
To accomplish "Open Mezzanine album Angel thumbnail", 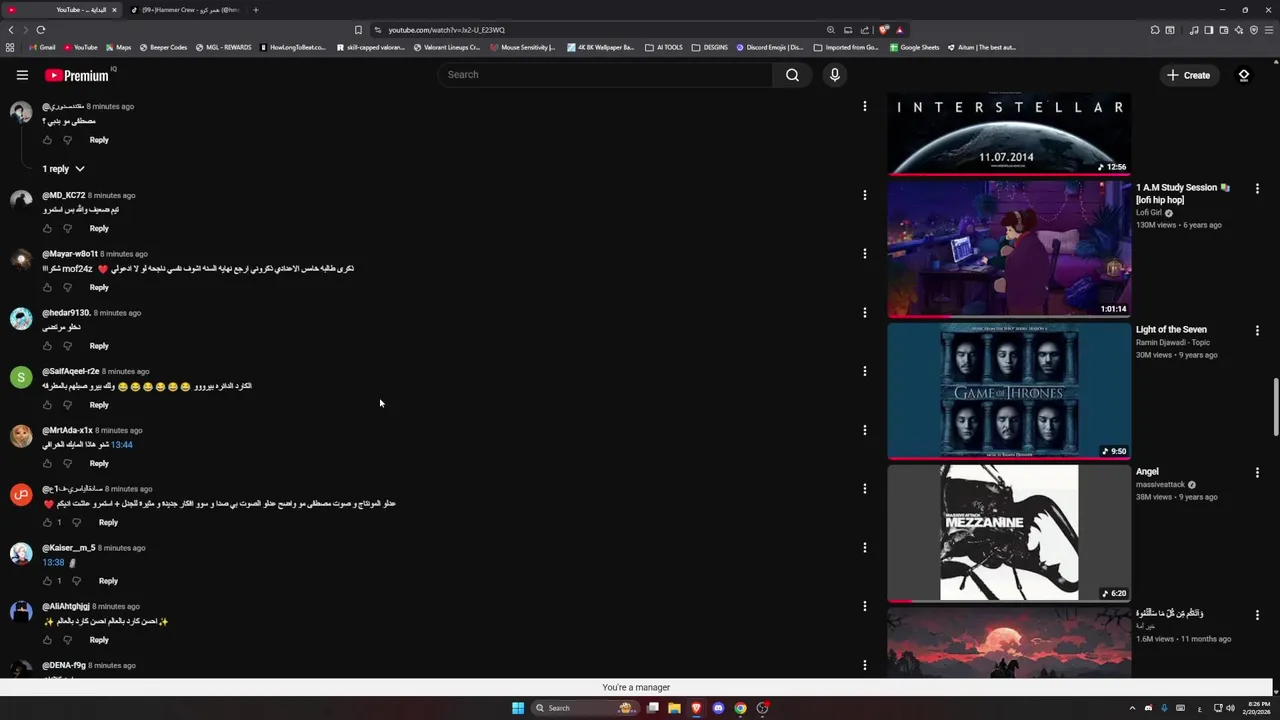I will [x=1009, y=532].
